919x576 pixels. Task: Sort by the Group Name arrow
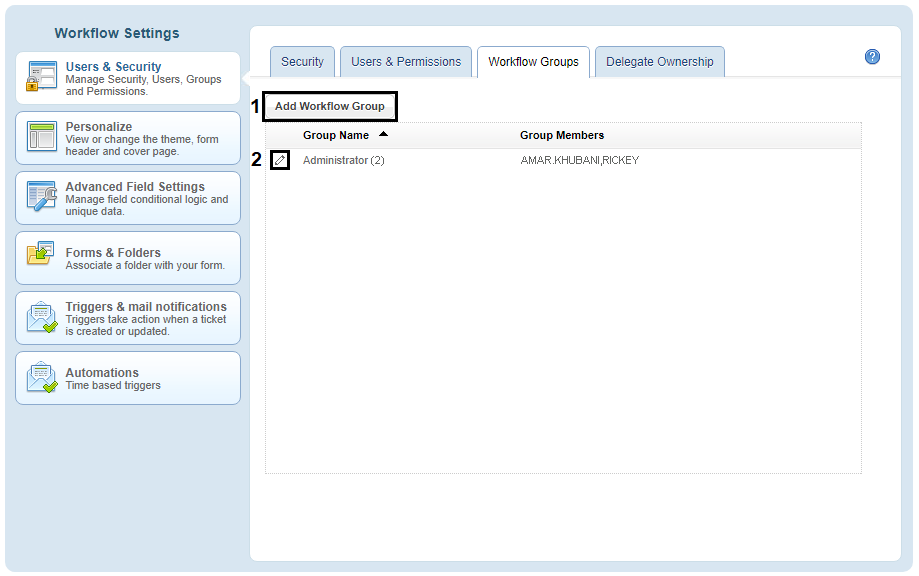point(383,134)
